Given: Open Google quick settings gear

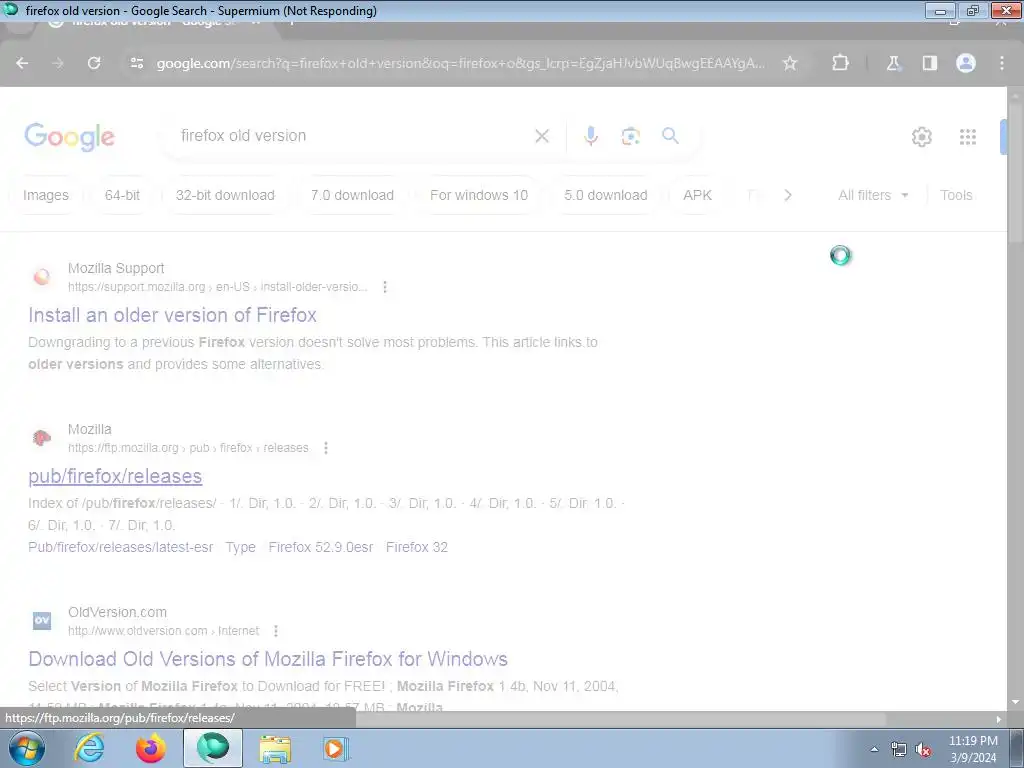Looking at the screenshot, I should click(x=921, y=137).
